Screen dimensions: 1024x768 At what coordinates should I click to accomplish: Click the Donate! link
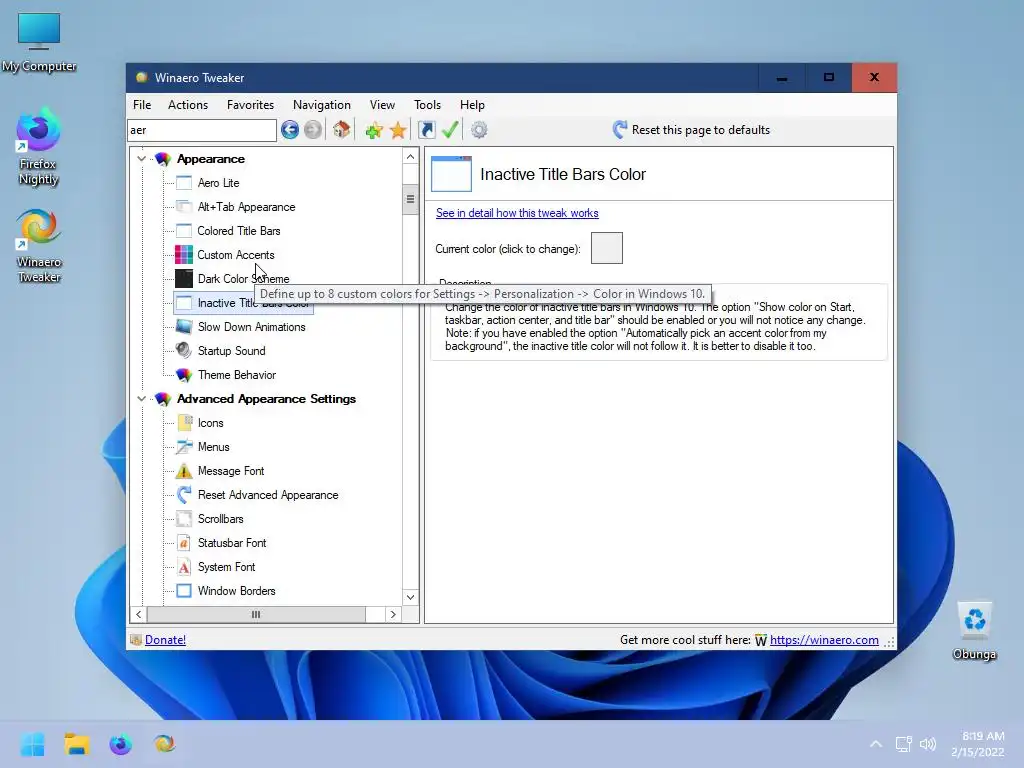[165, 640]
